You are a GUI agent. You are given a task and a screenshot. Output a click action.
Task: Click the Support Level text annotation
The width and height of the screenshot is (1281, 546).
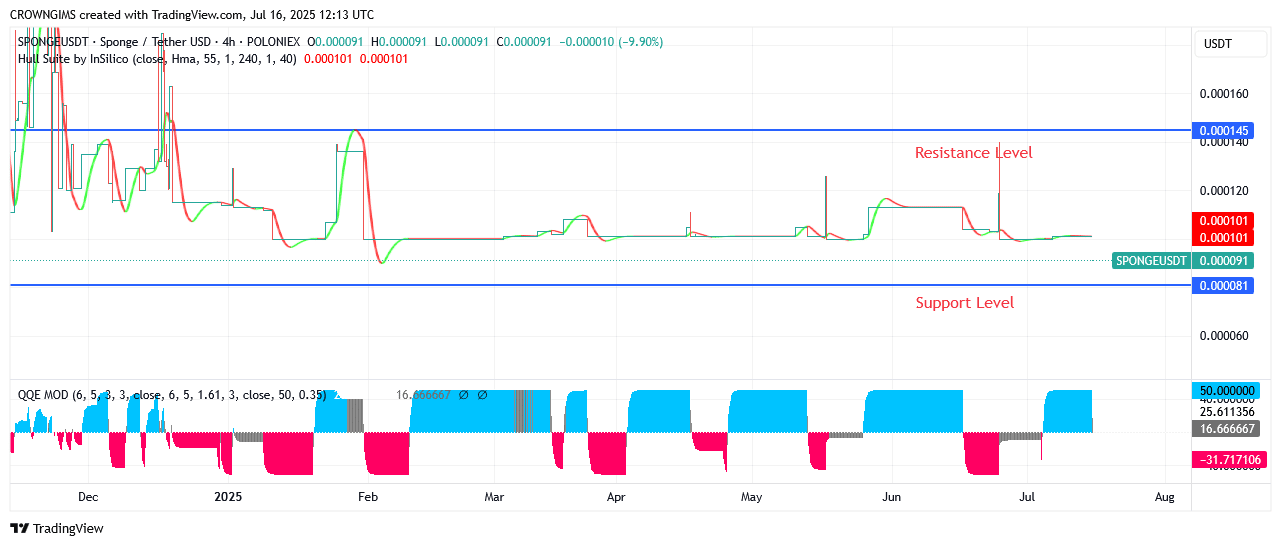(964, 303)
